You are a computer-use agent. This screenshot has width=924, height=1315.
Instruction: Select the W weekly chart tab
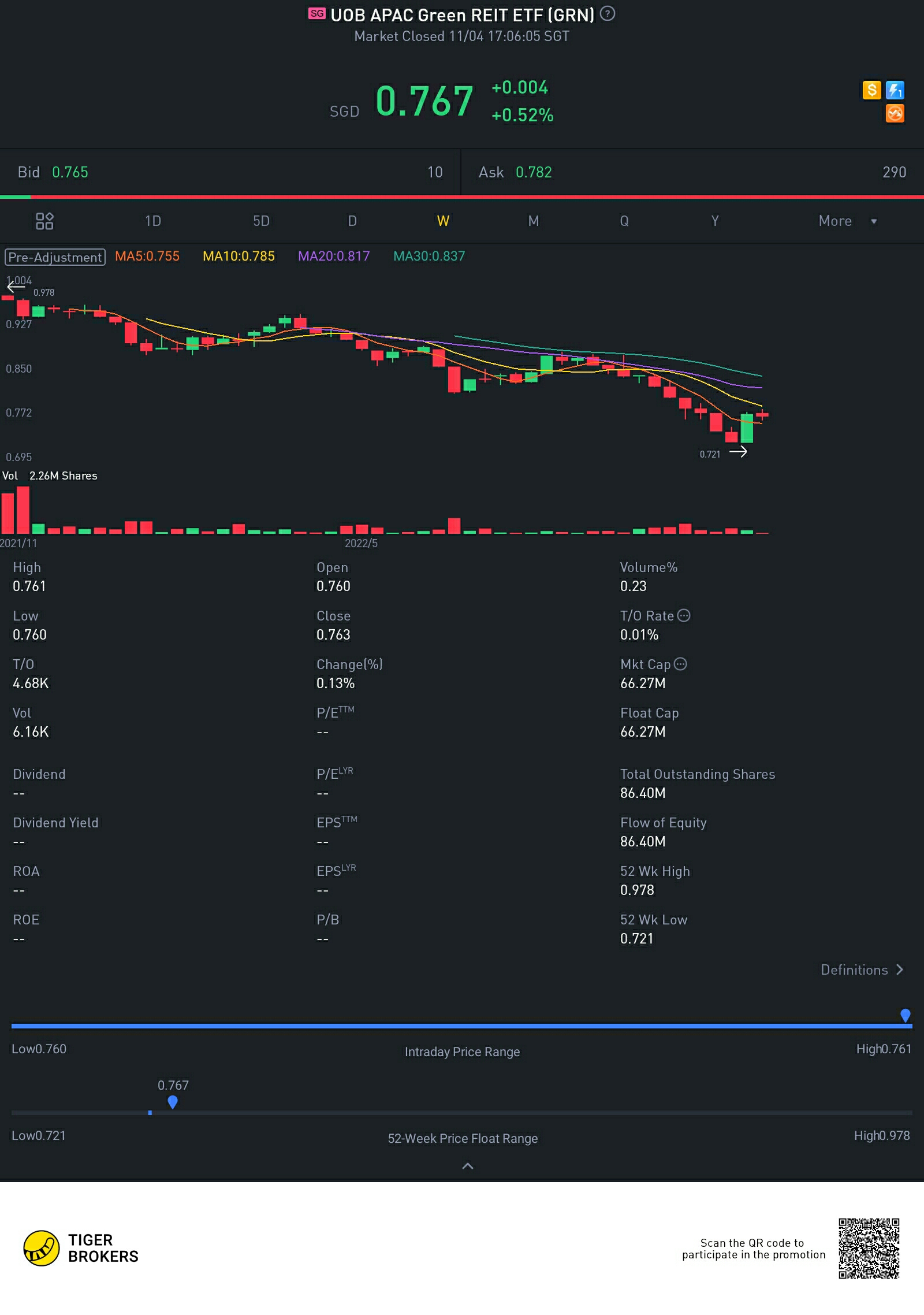(x=443, y=221)
